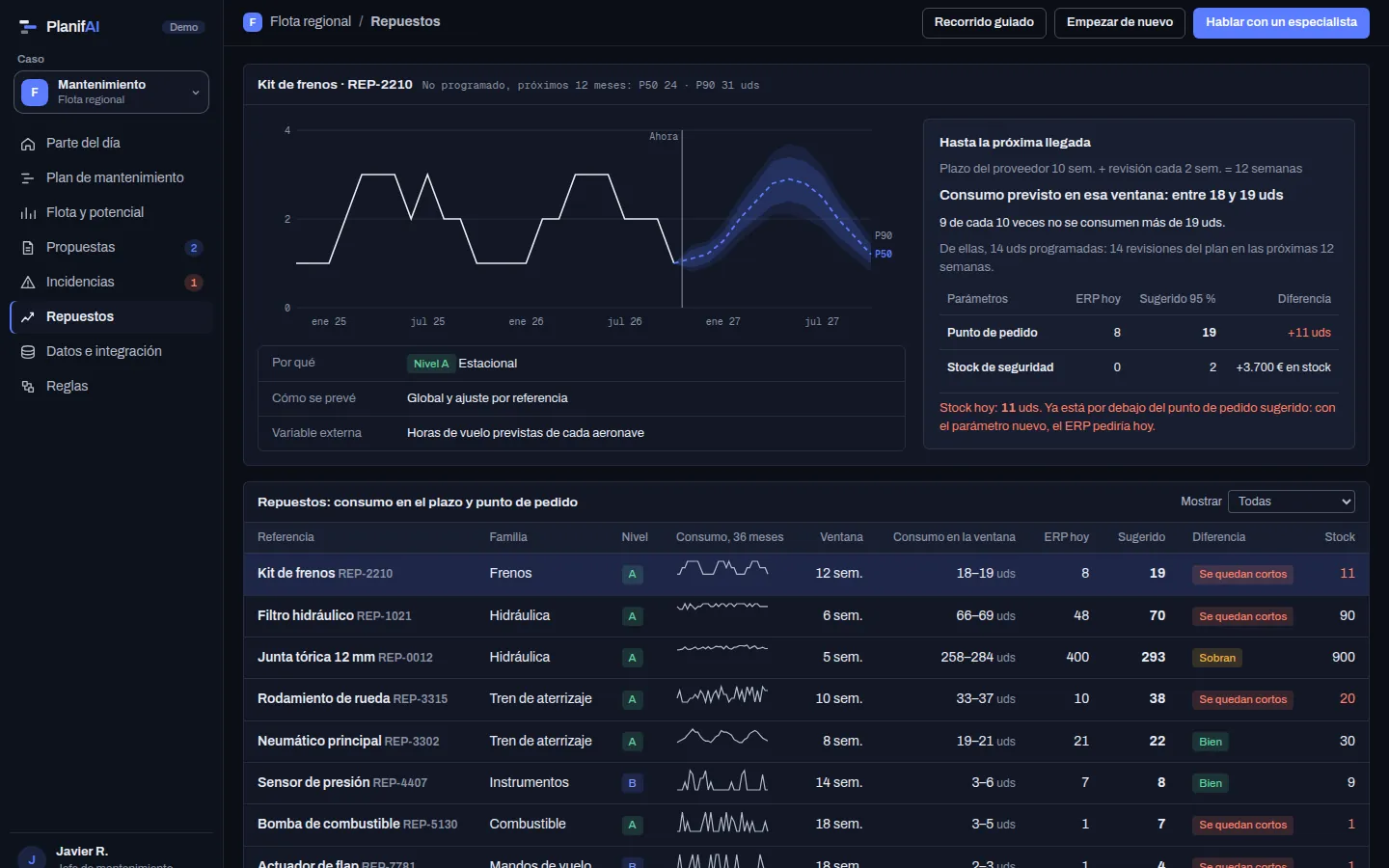Click Hablar con un especialista button

coord(1281,22)
